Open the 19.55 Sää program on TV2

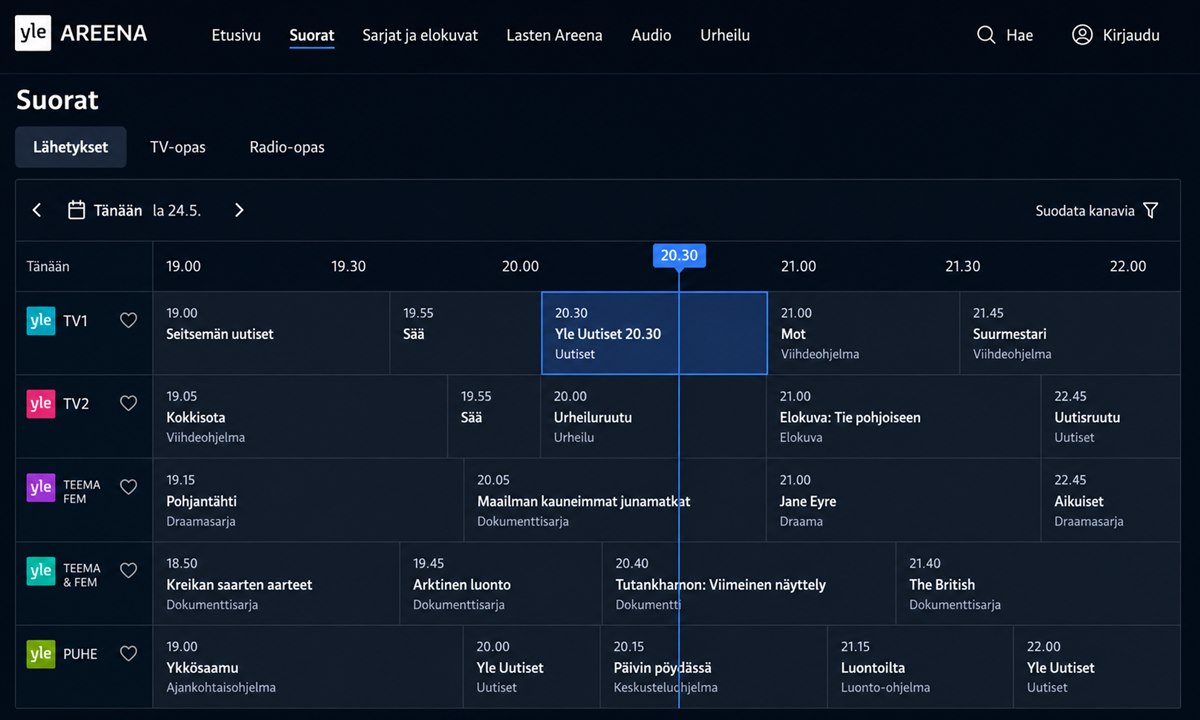(x=494, y=417)
